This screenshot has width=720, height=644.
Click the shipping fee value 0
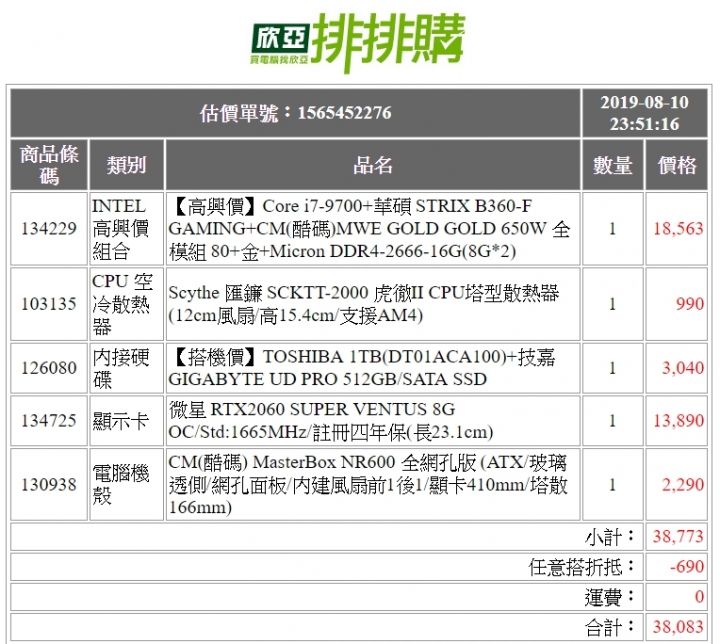click(x=699, y=597)
